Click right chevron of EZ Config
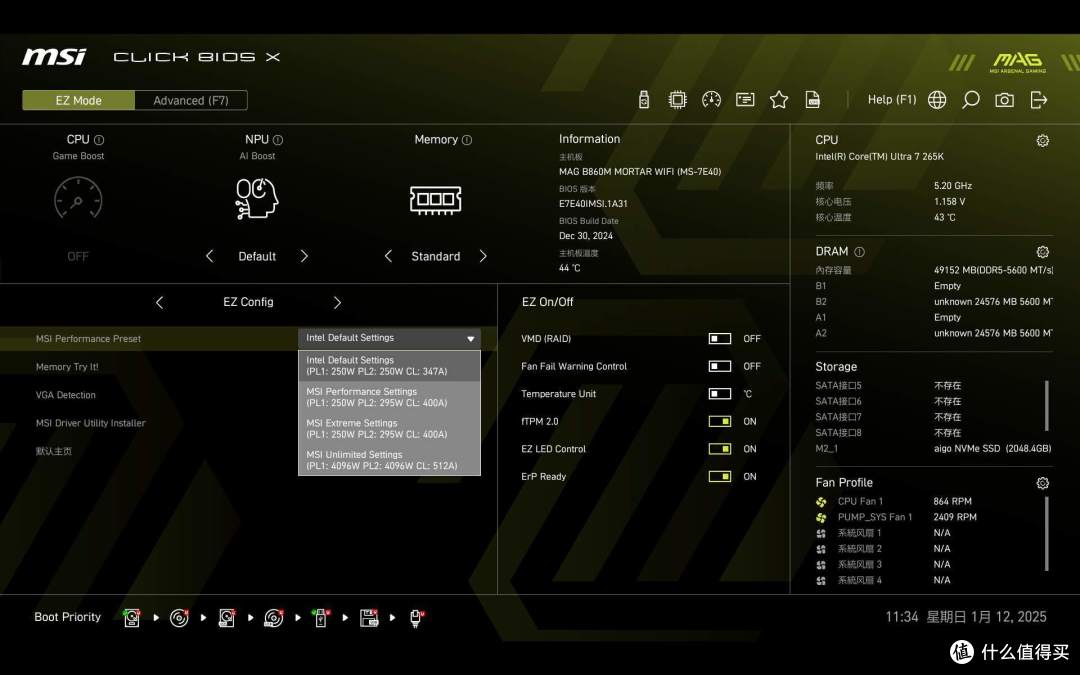The height and width of the screenshot is (675, 1080). (337, 302)
